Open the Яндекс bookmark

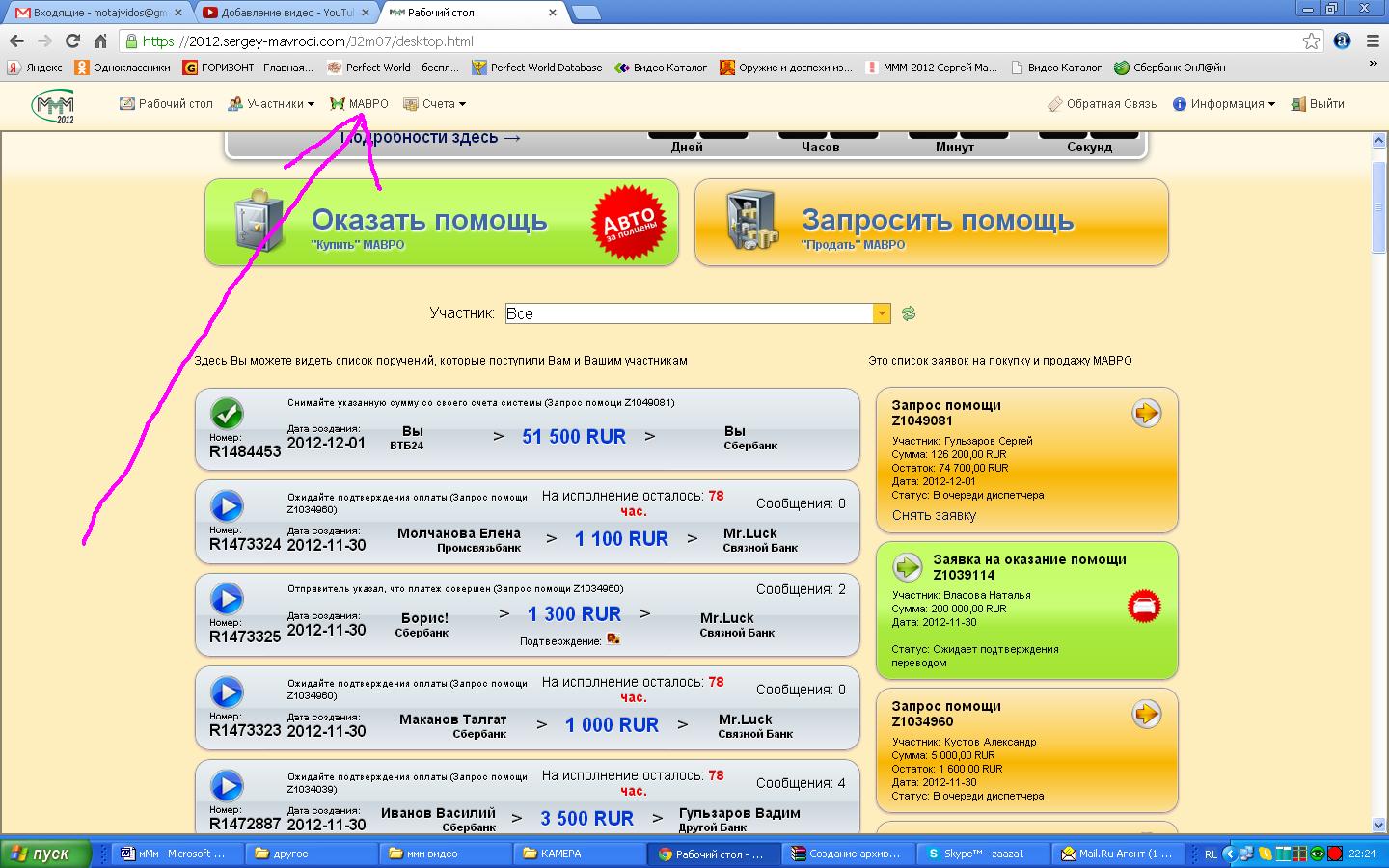coord(35,68)
